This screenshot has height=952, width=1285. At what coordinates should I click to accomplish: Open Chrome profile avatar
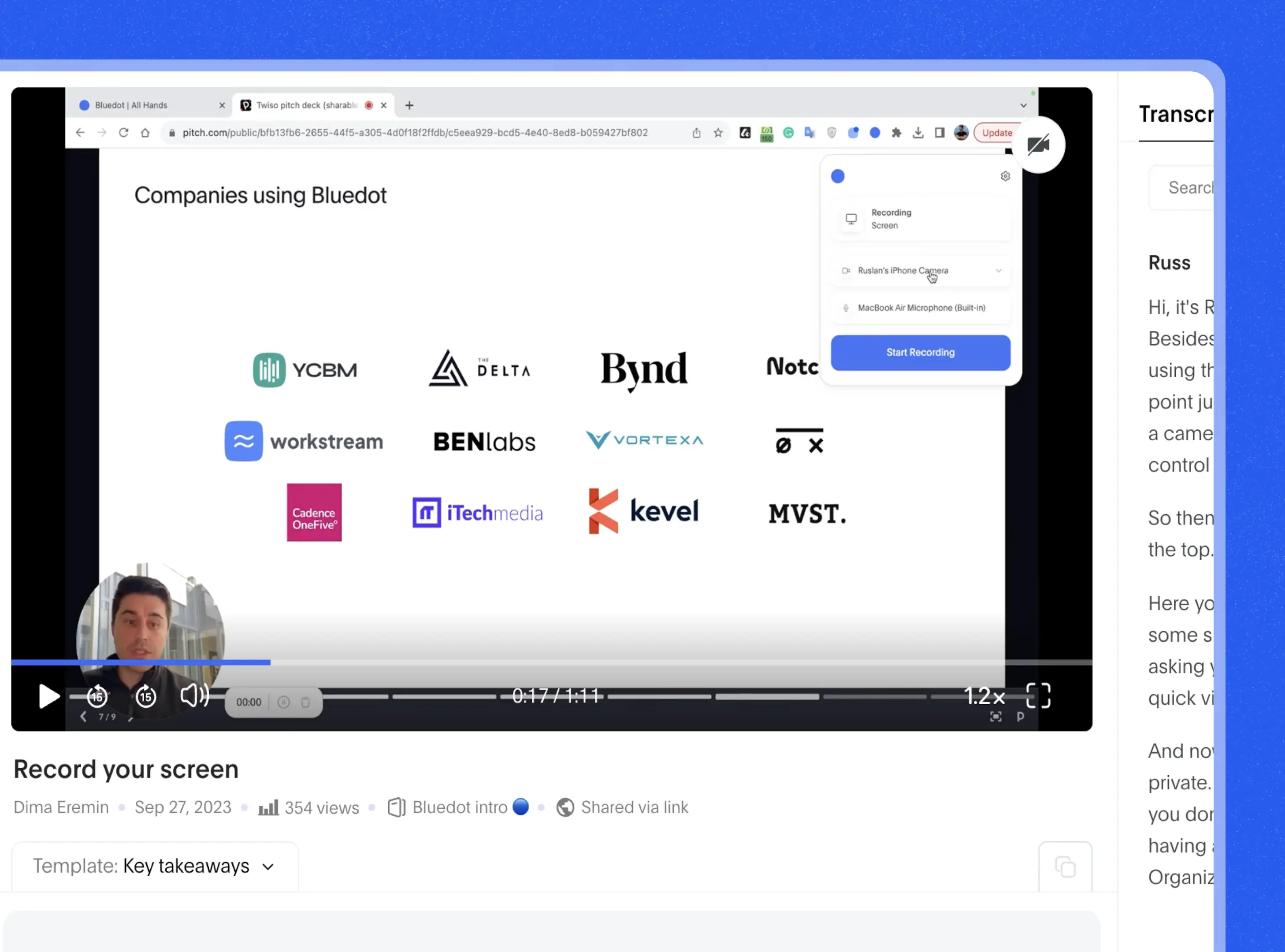(961, 133)
